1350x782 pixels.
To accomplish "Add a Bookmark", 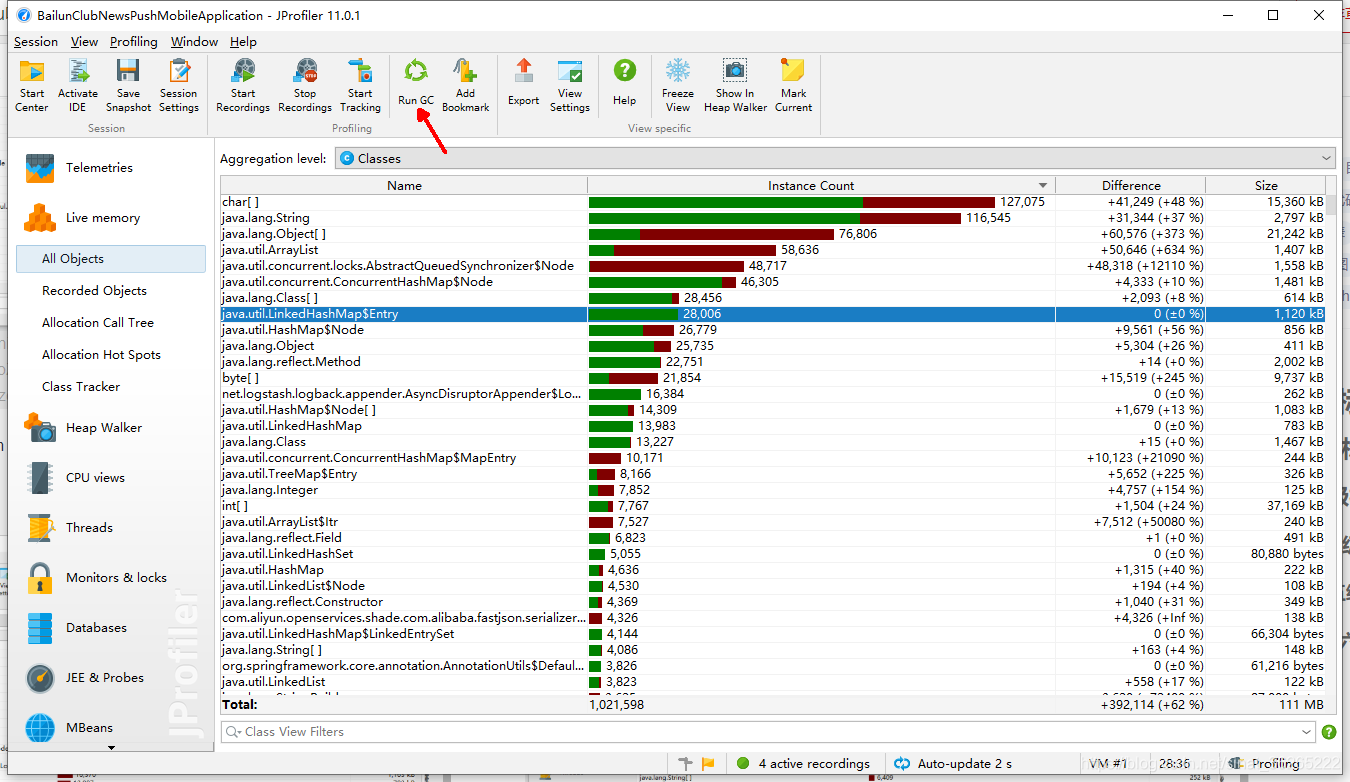I will click(466, 85).
